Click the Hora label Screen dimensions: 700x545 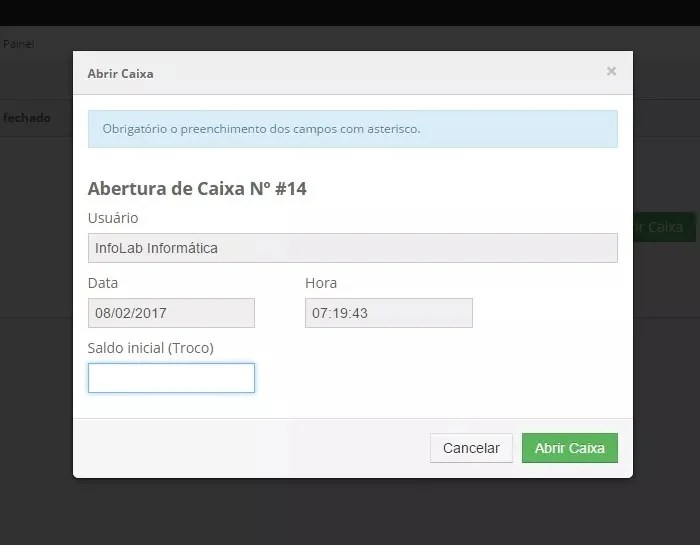click(321, 283)
